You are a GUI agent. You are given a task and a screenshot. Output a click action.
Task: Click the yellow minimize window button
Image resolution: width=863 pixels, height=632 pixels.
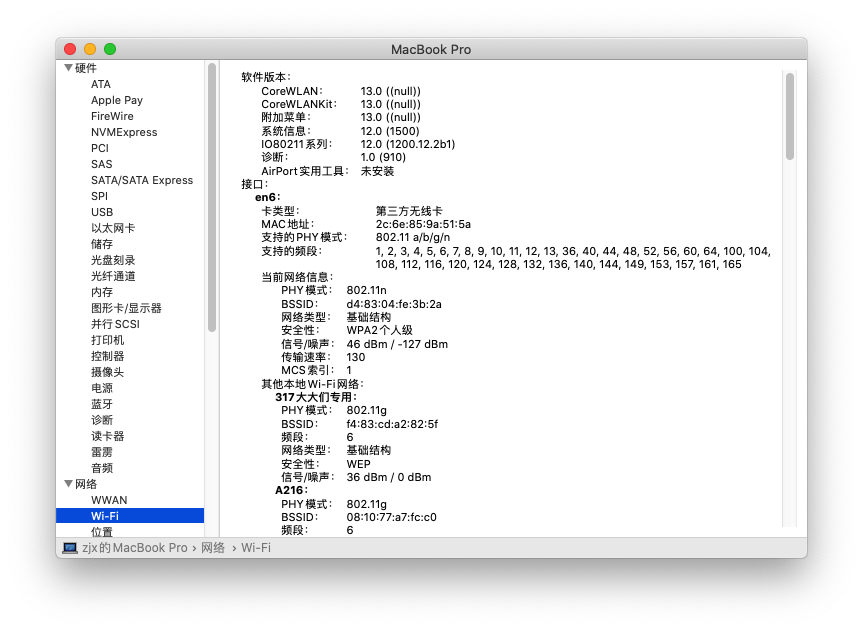point(90,49)
